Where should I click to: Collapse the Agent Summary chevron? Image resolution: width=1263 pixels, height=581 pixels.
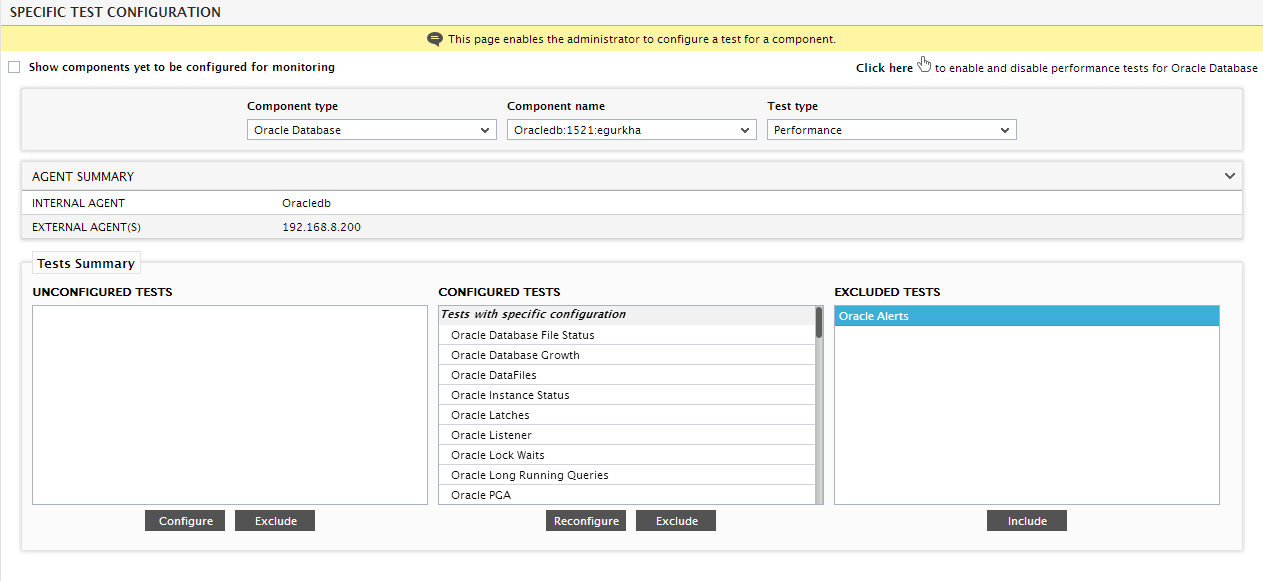1230,176
